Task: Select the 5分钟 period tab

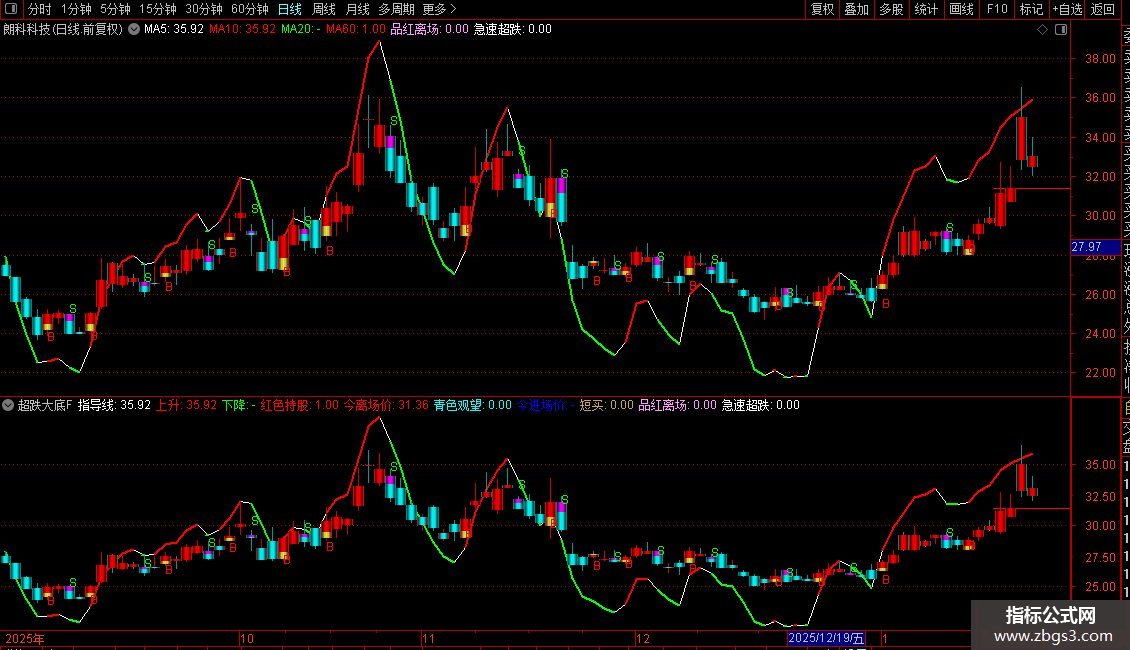Action: [115, 9]
